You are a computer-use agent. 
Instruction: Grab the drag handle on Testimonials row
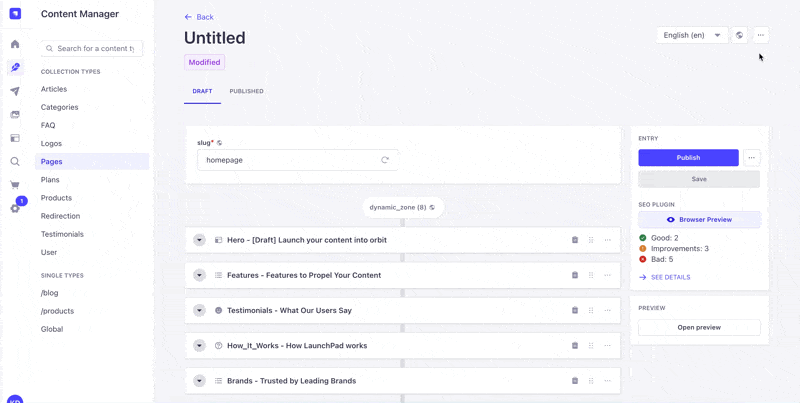[591, 311]
